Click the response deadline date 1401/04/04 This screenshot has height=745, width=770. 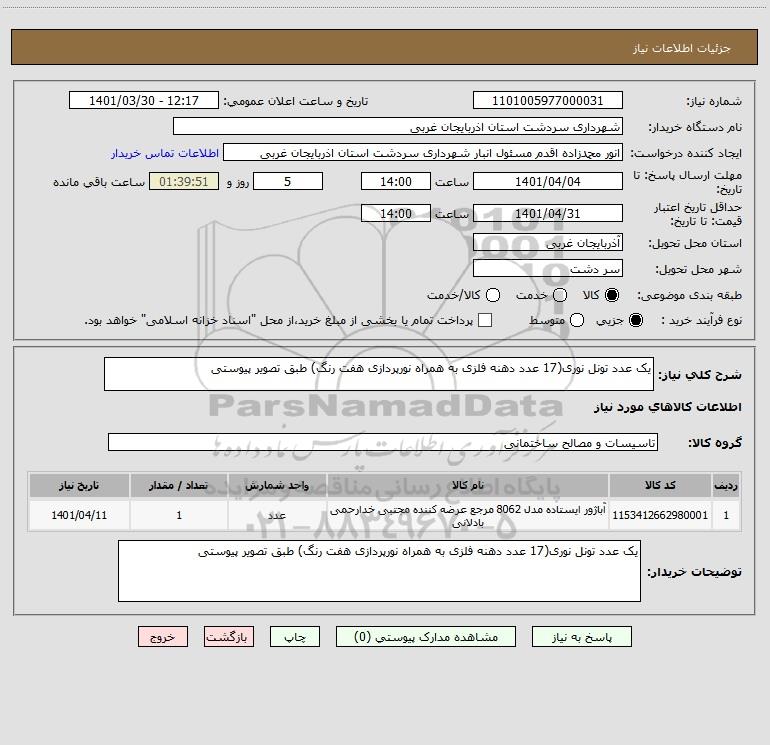coord(548,181)
